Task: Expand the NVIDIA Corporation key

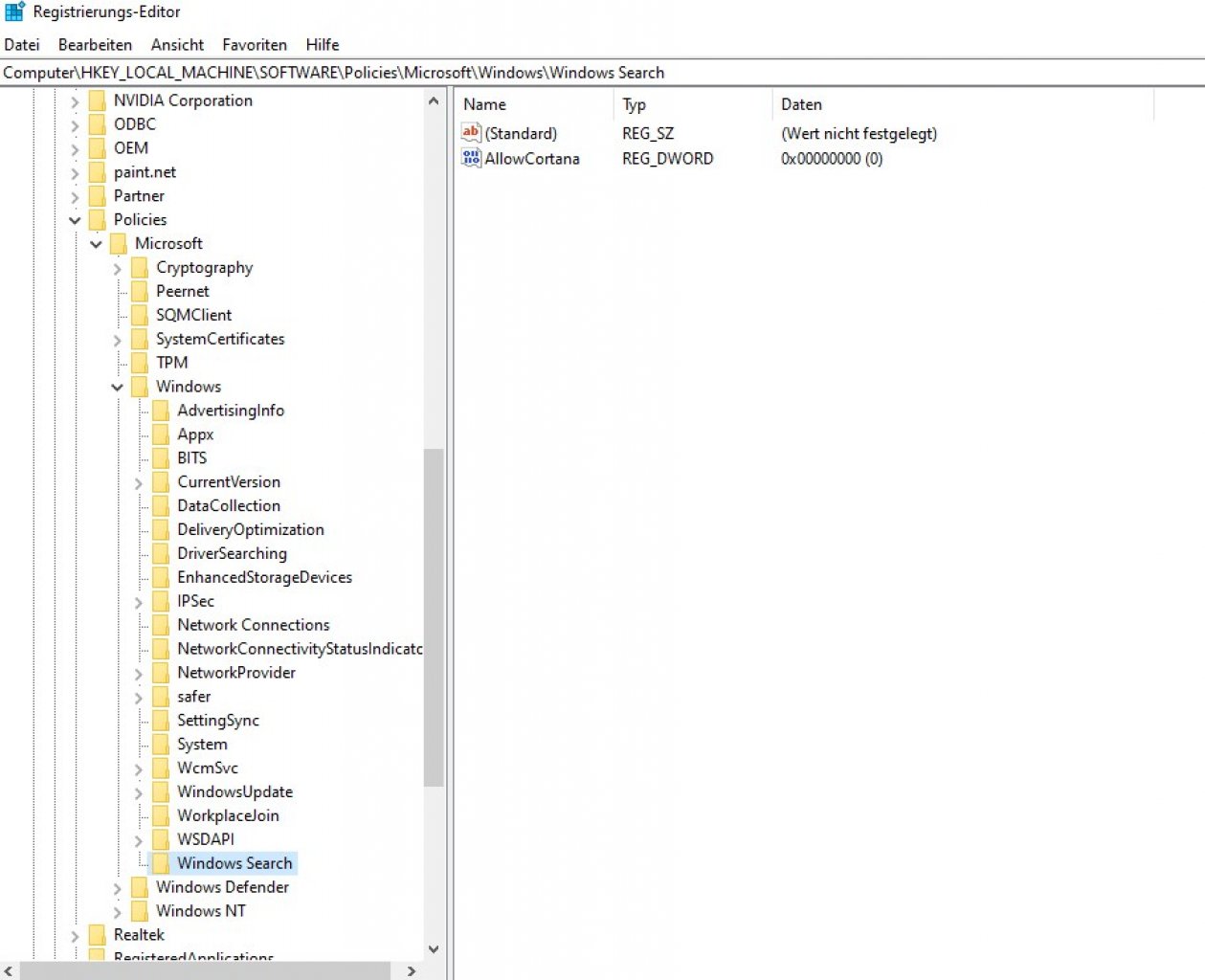Action: coord(75,101)
